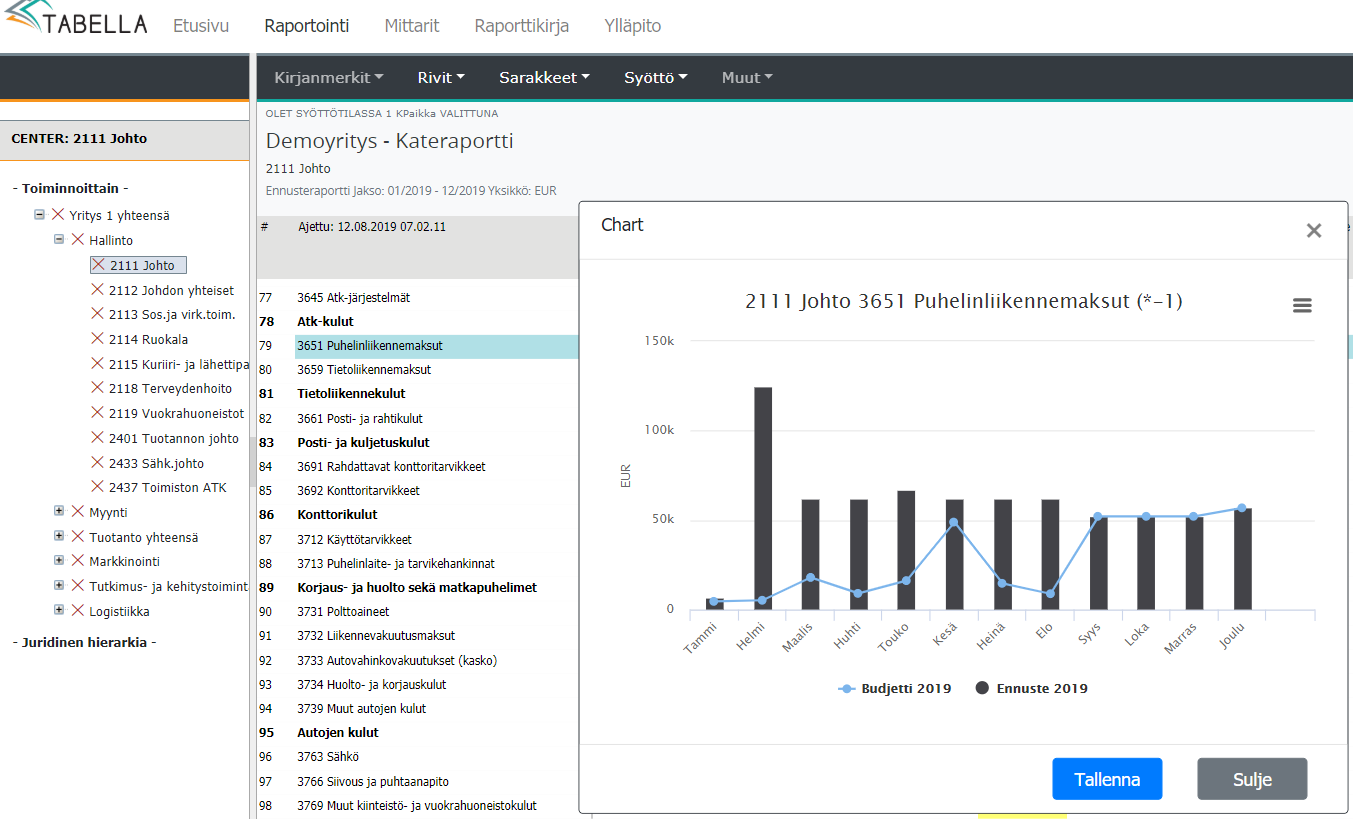Click red X icon beside Logistiikka
Image resolution: width=1353 pixels, height=819 pixels.
(78, 610)
